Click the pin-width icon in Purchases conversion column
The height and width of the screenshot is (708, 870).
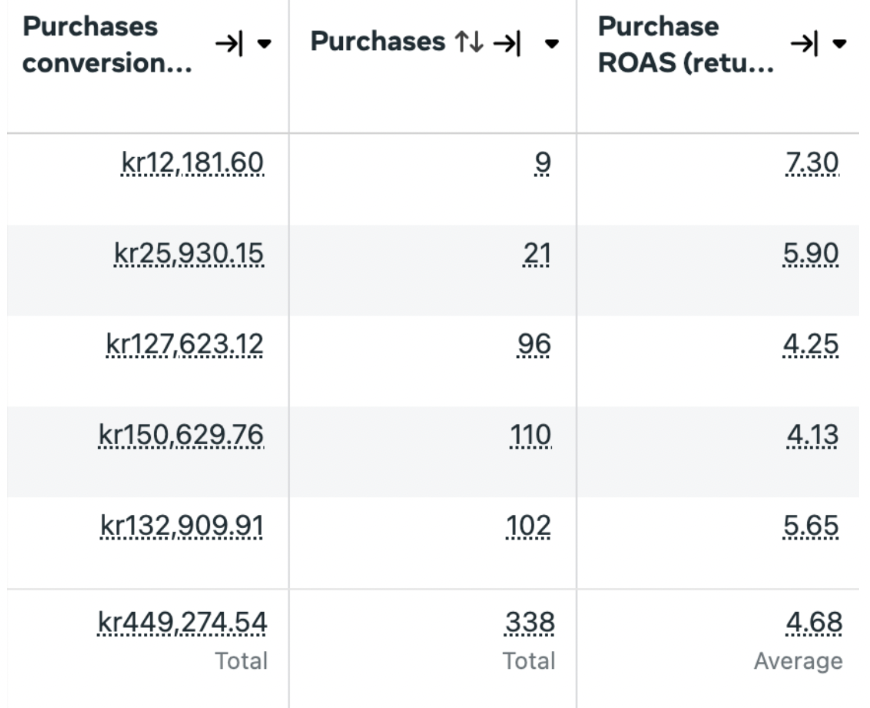pyautogui.click(x=229, y=43)
